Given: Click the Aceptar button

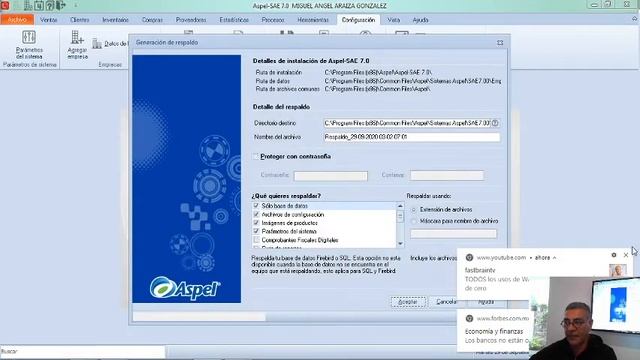Looking at the screenshot, I should (x=408, y=302).
